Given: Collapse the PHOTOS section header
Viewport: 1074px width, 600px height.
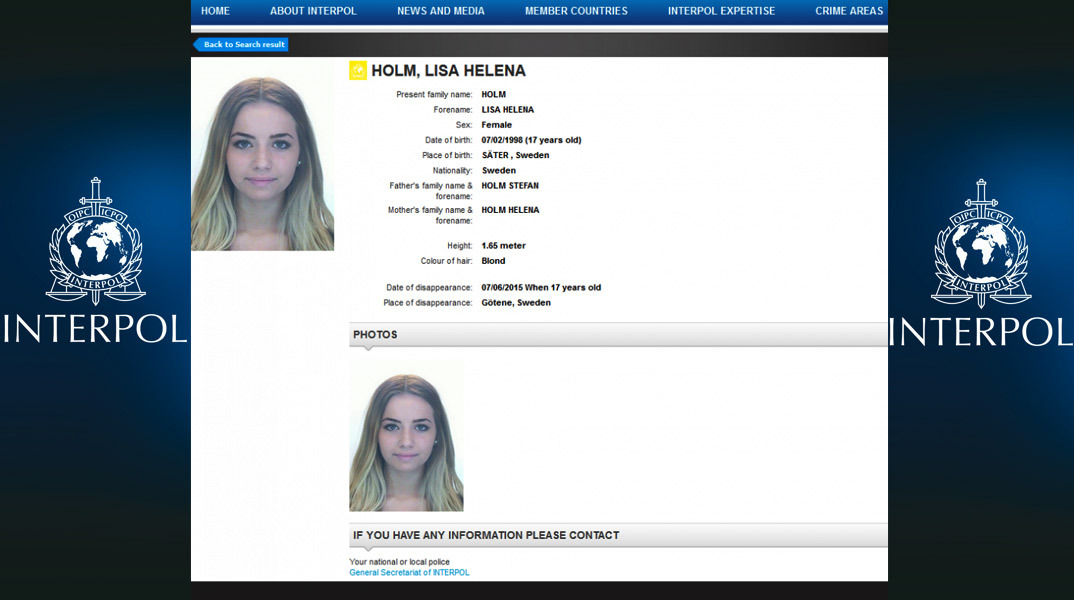Looking at the screenshot, I should point(617,335).
